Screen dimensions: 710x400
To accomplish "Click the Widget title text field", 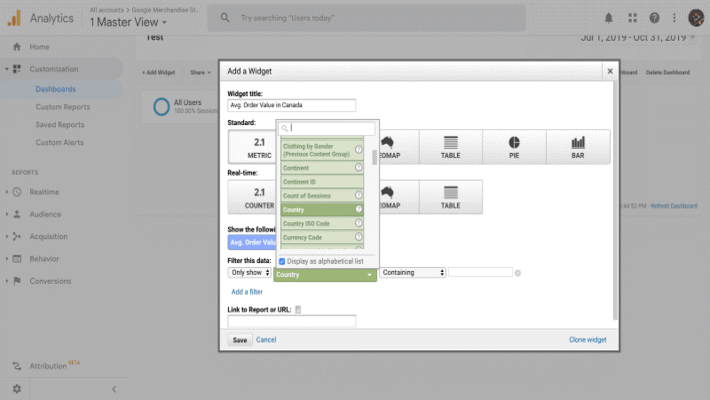I will pos(292,105).
